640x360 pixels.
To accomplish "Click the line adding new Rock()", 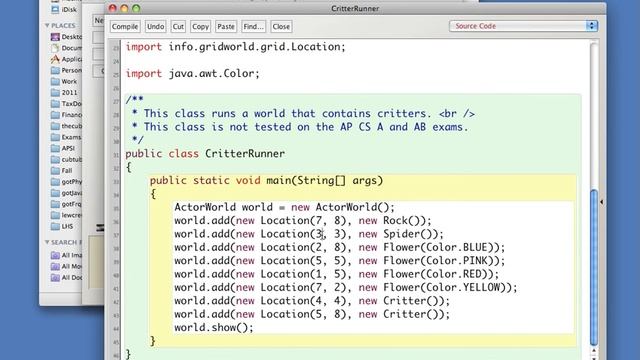I will tap(303, 221).
